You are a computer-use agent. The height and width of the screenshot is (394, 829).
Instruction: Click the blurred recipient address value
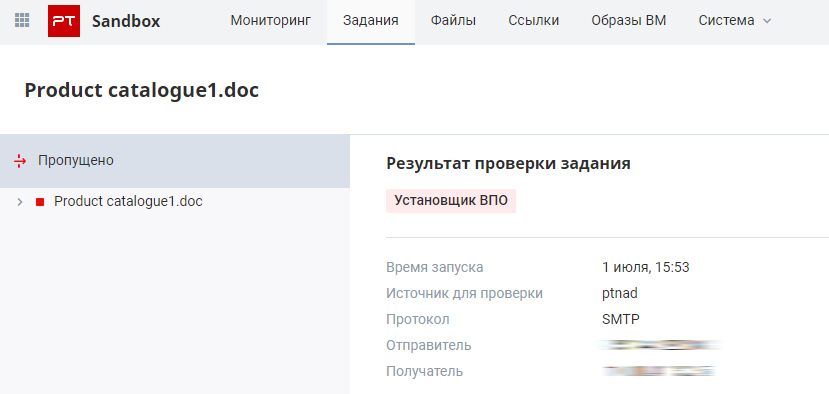(x=659, y=371)
